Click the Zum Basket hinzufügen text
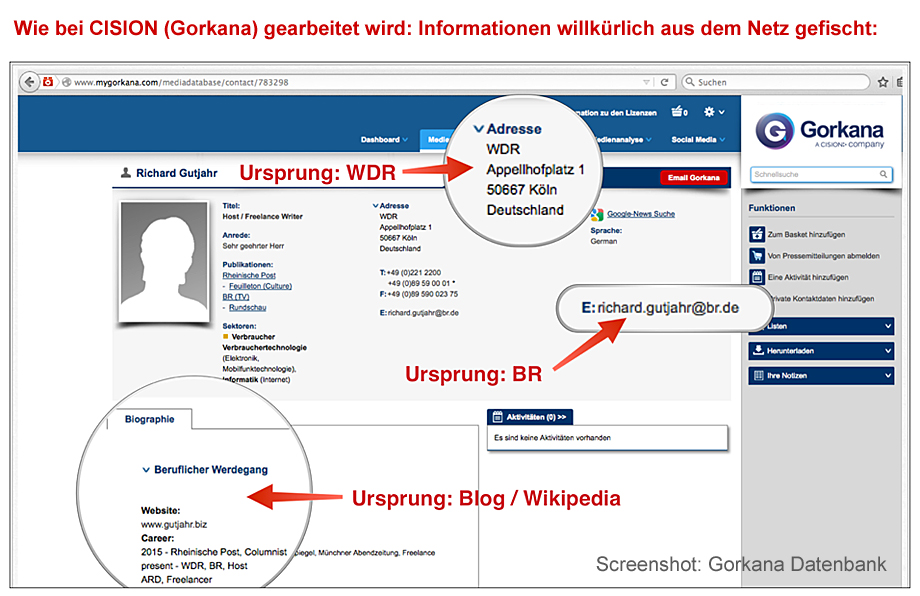 pyautogui.click(x=806, y=235)
